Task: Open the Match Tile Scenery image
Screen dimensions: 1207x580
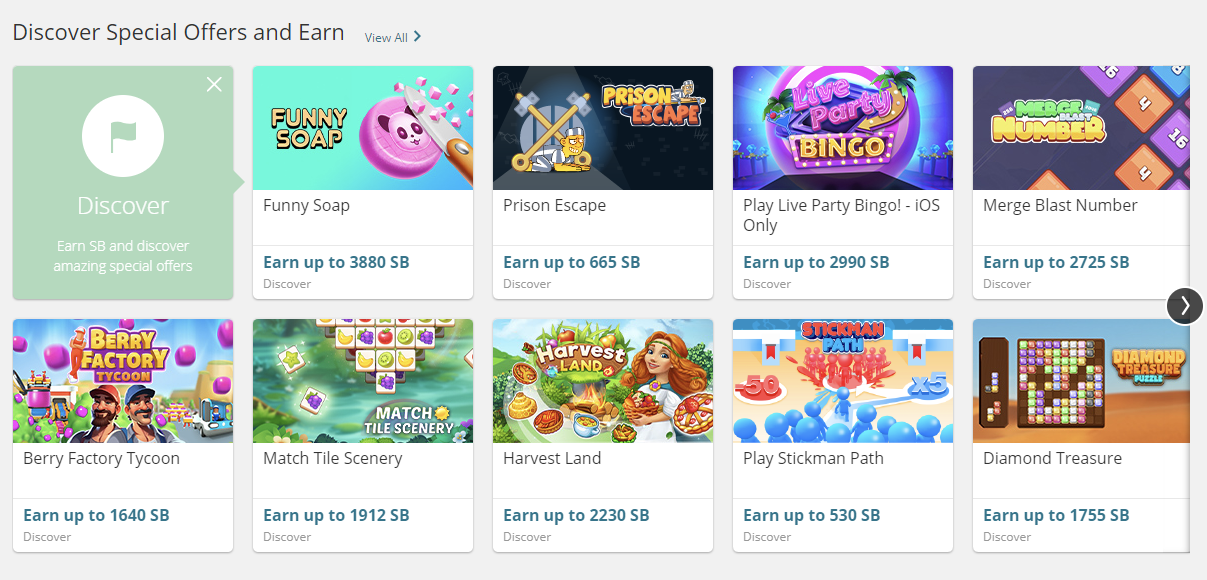Action: pos(362,381)
